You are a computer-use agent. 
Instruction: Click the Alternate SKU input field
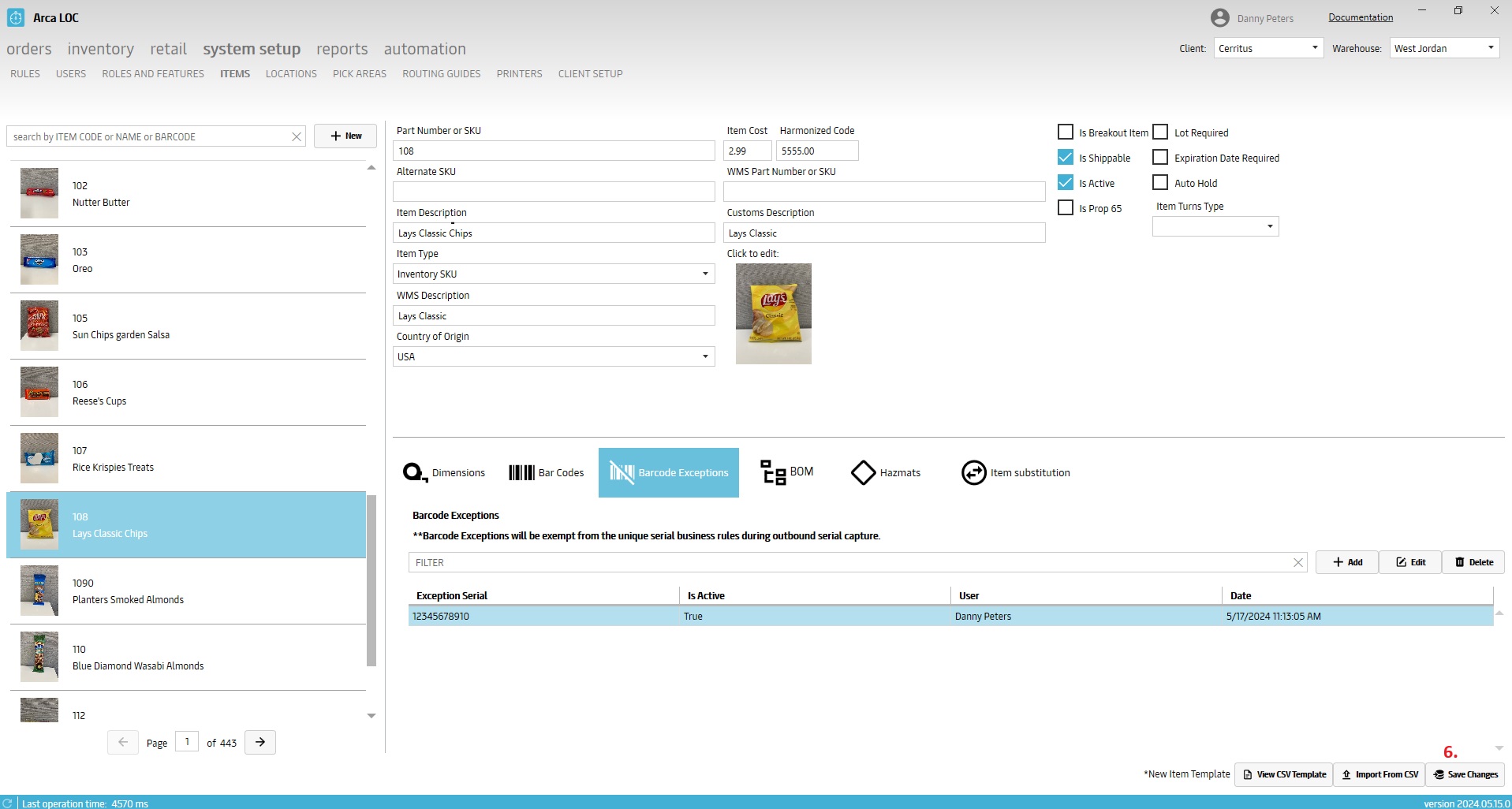tap(554, 192)
